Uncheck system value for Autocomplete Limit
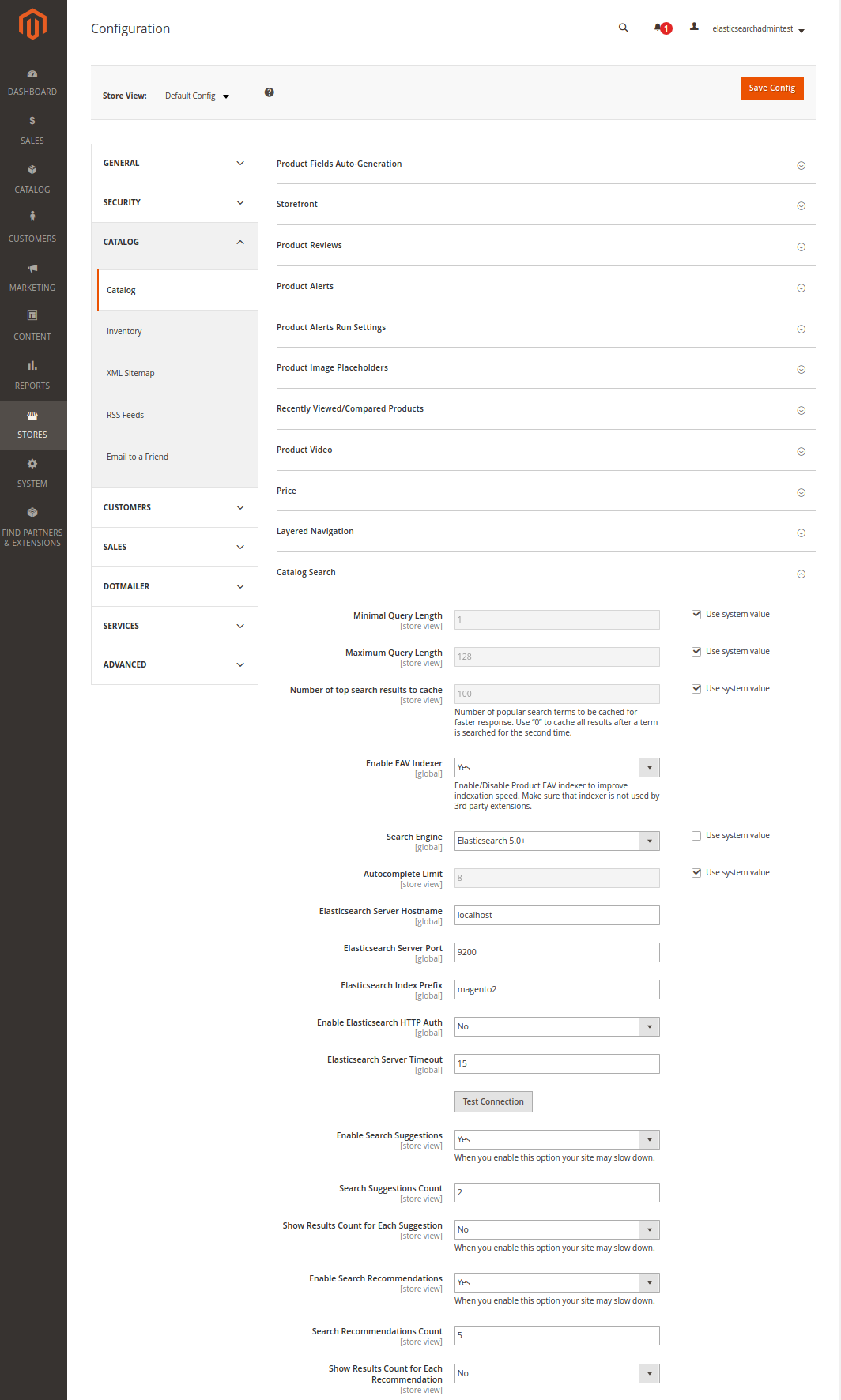The width and height of the screenshot is (841, 1400). [x=696, y=872]
